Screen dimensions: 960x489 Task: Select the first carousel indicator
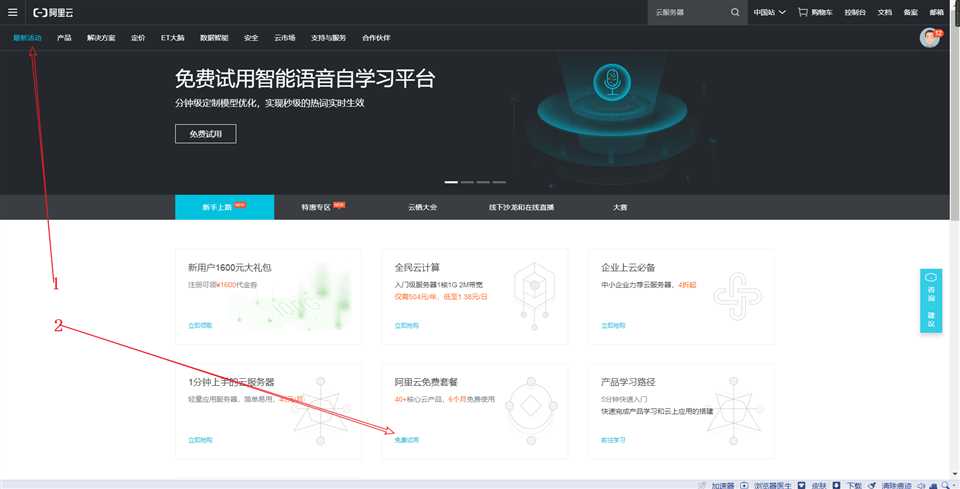[451, 182]
